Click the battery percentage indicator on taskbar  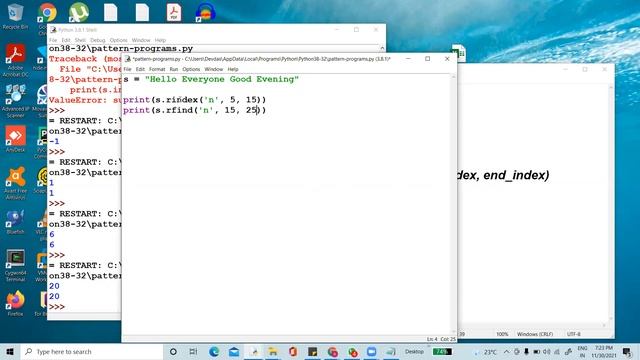442,351
